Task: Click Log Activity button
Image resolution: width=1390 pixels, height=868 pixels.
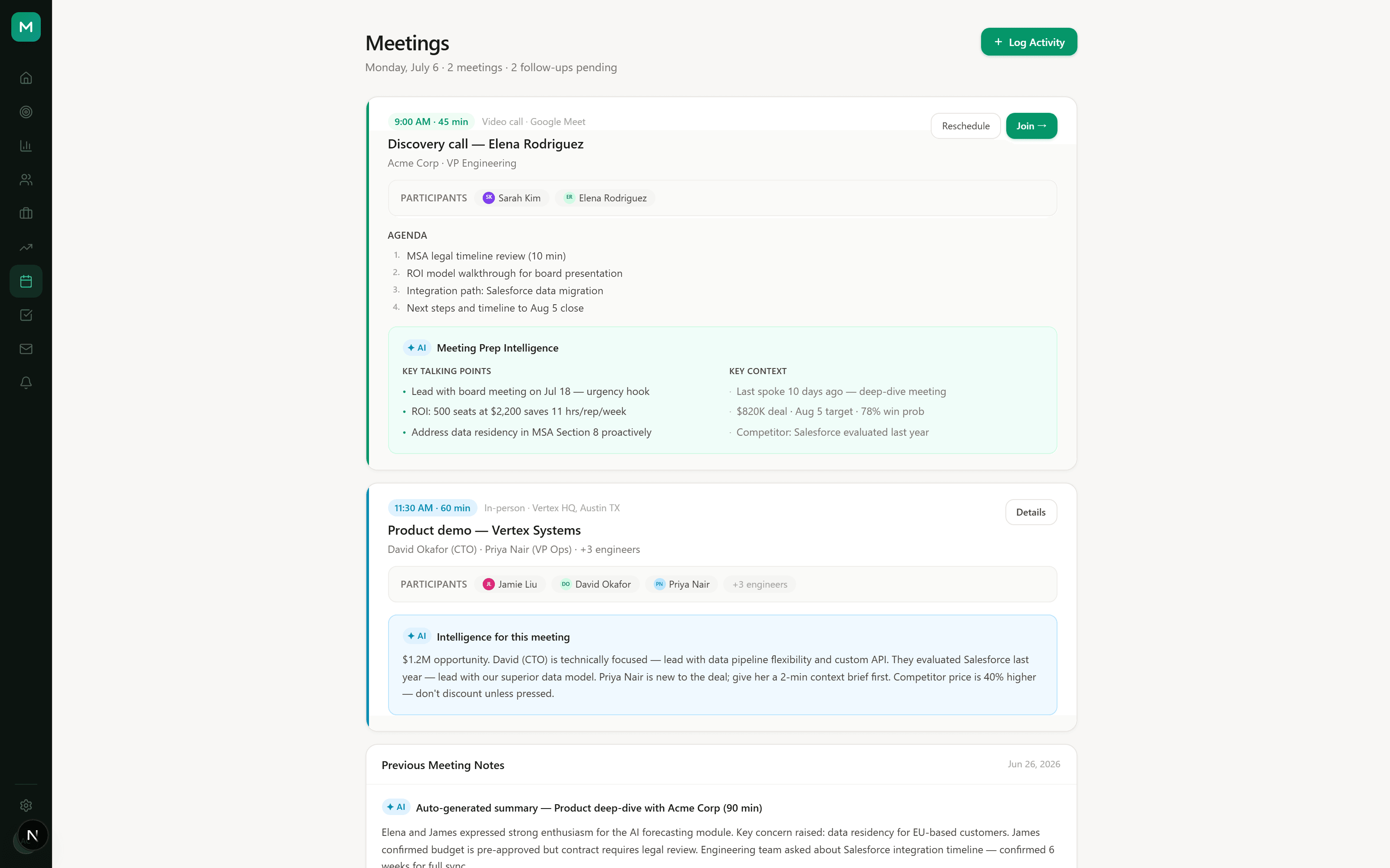Action: pos(1028,42)
